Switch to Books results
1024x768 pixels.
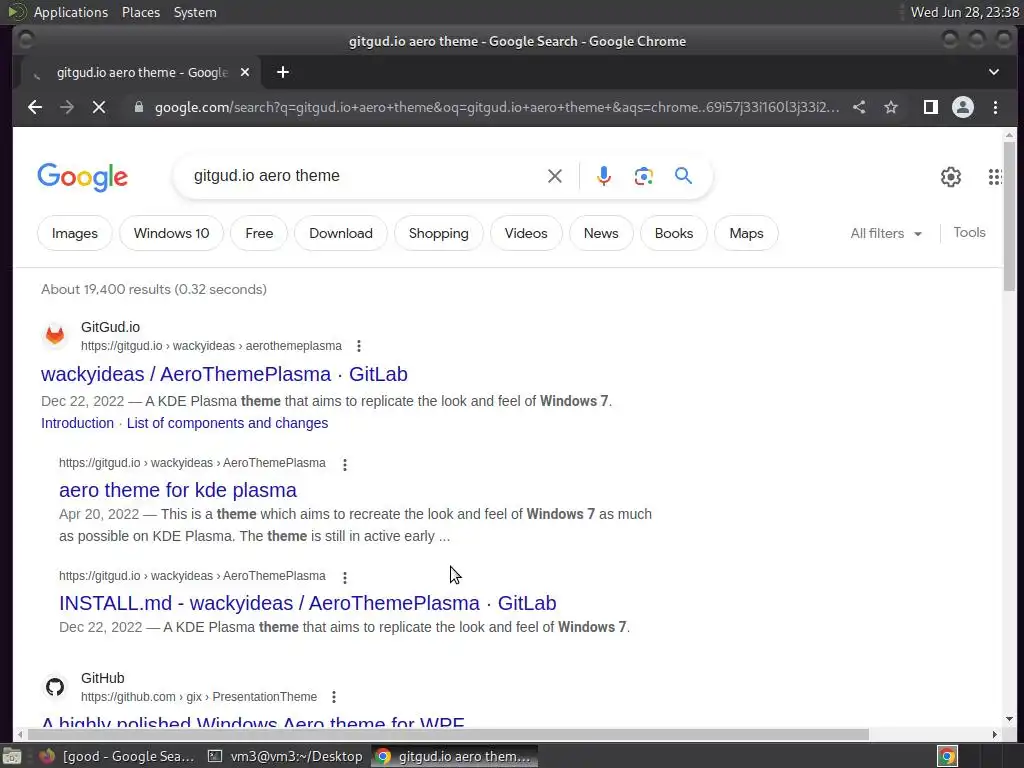click(674, 233)
